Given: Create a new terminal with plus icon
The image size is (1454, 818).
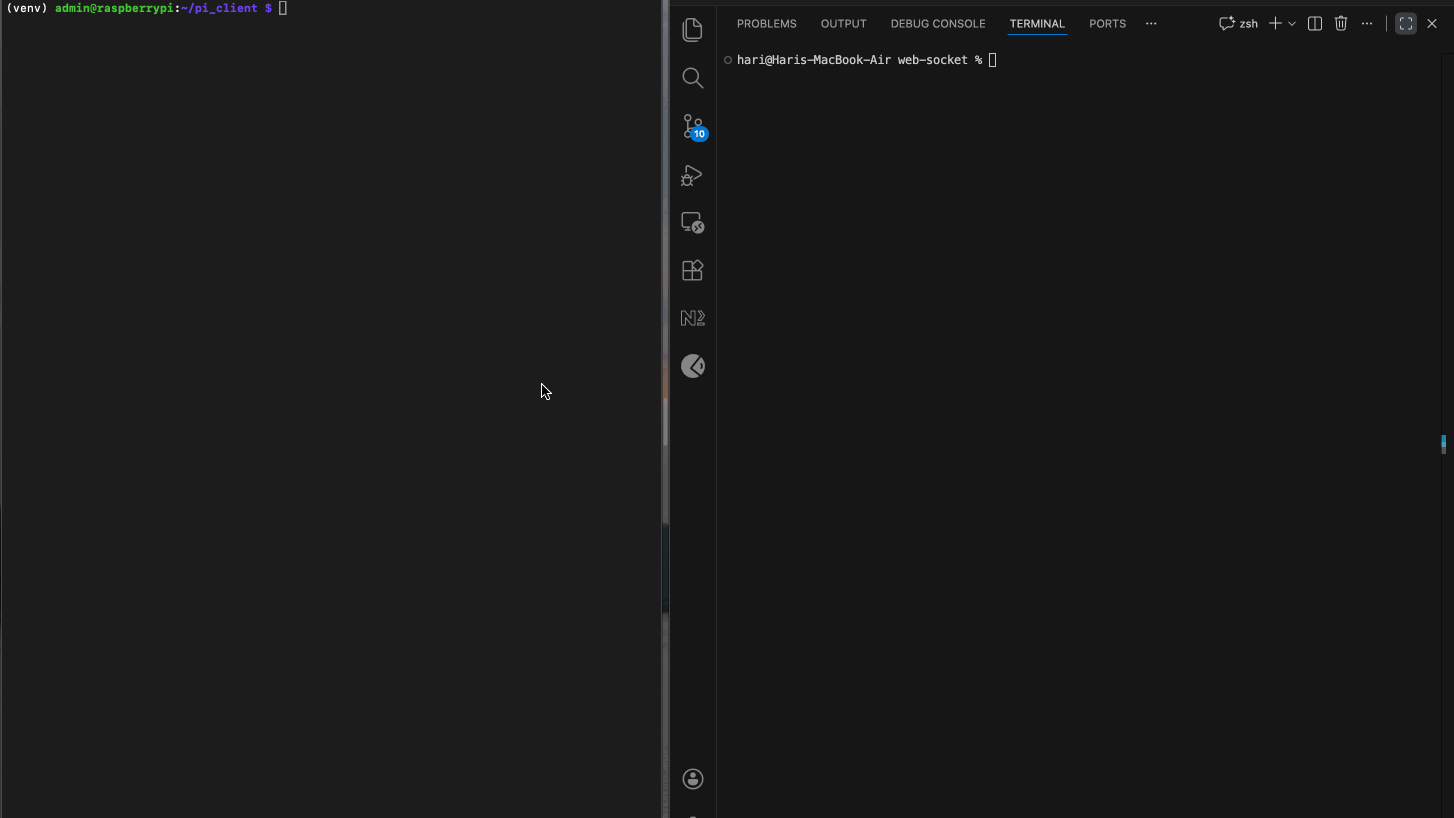Looking at the screenshot, I should (x=1275, y=24).
